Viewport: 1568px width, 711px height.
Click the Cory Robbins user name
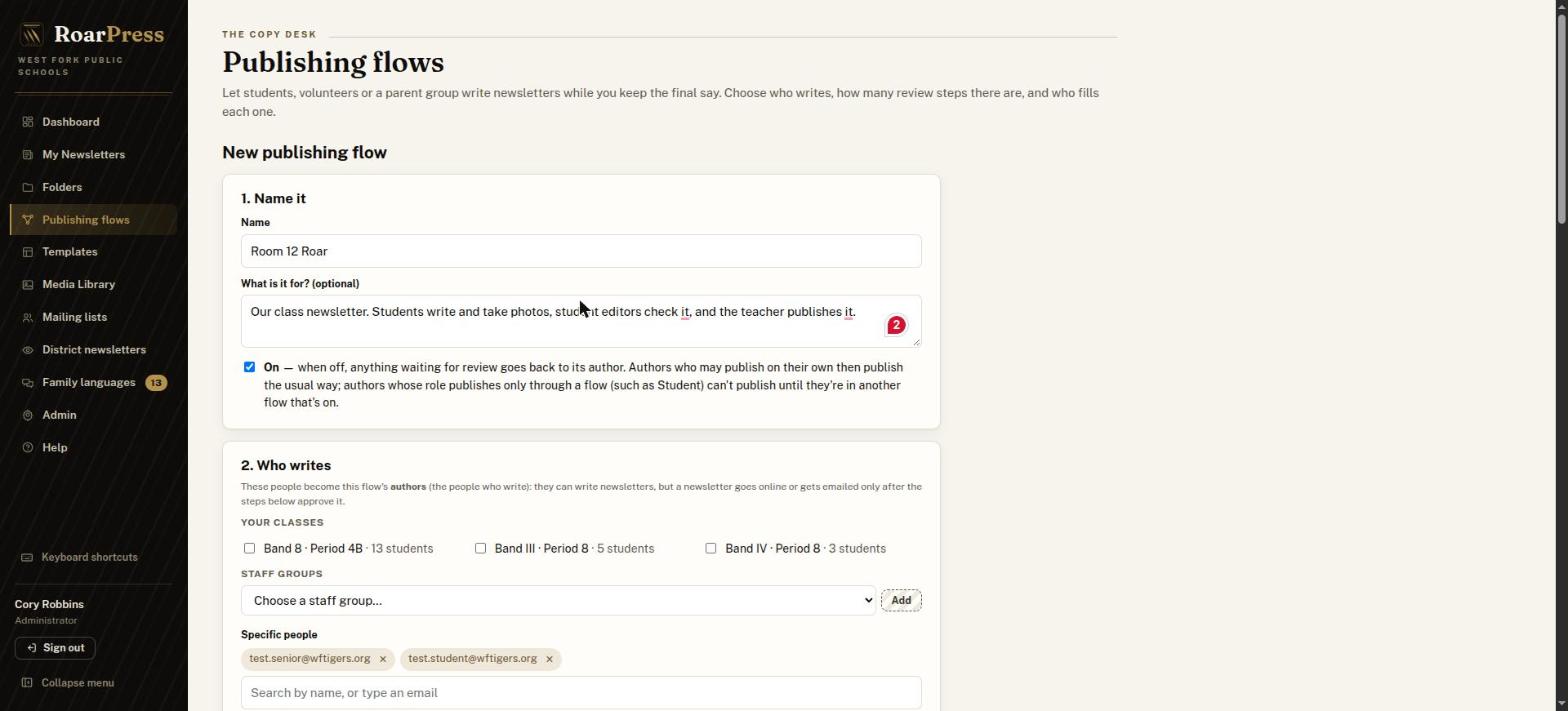[x=49, y=605]
